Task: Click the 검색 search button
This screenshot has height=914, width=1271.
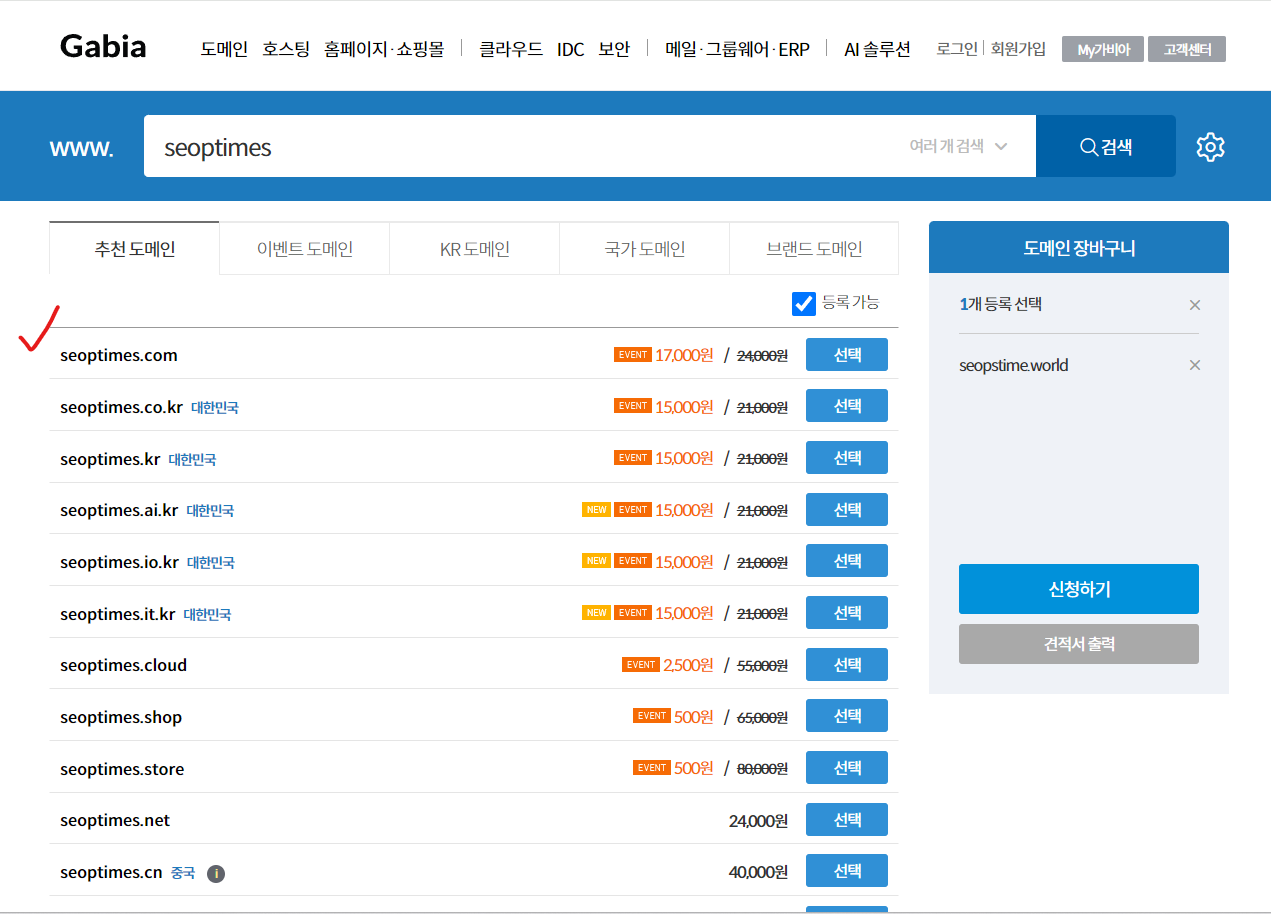Action: pos(1106,146)
